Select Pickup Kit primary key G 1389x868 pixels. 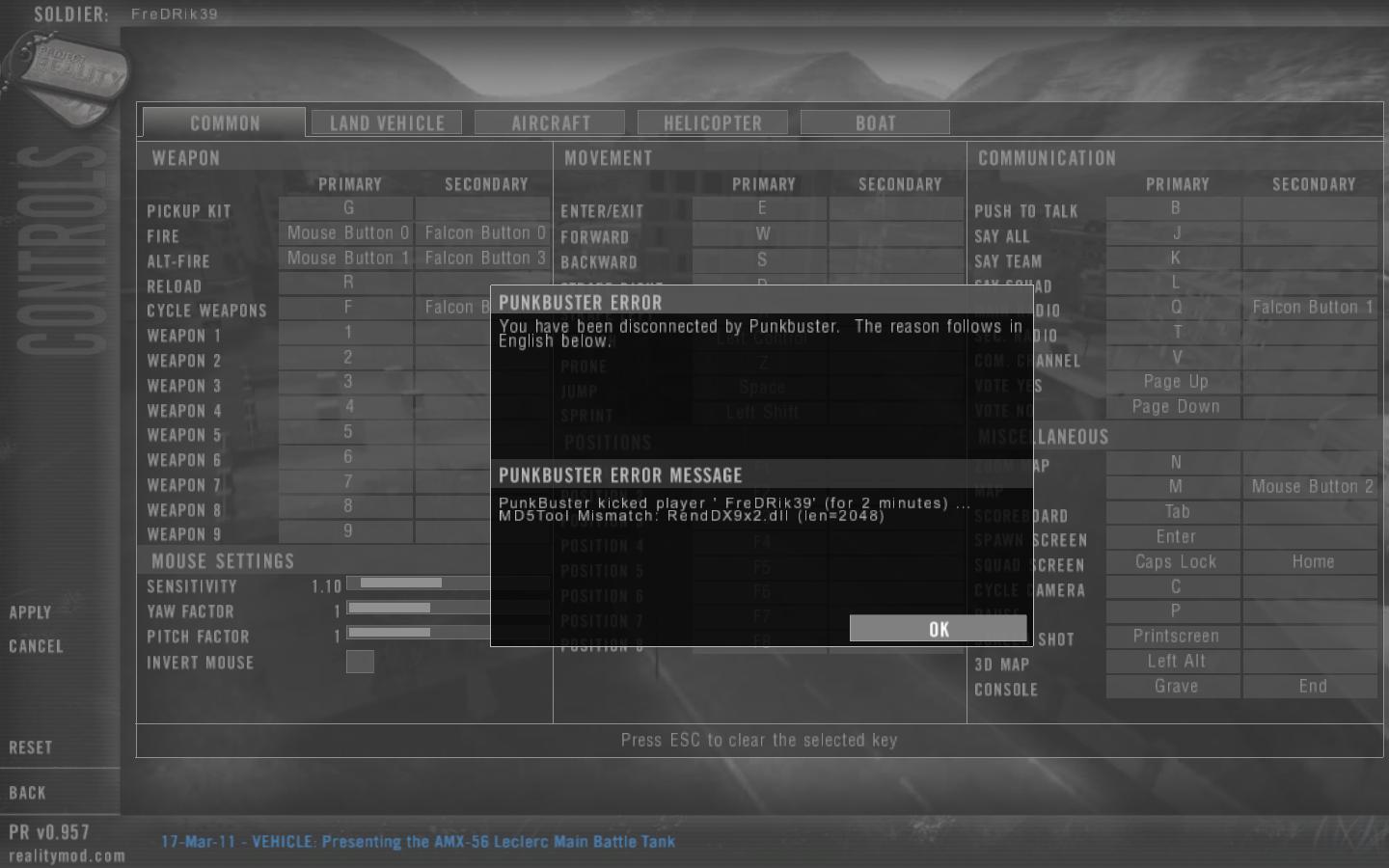(x=346, y=208)
